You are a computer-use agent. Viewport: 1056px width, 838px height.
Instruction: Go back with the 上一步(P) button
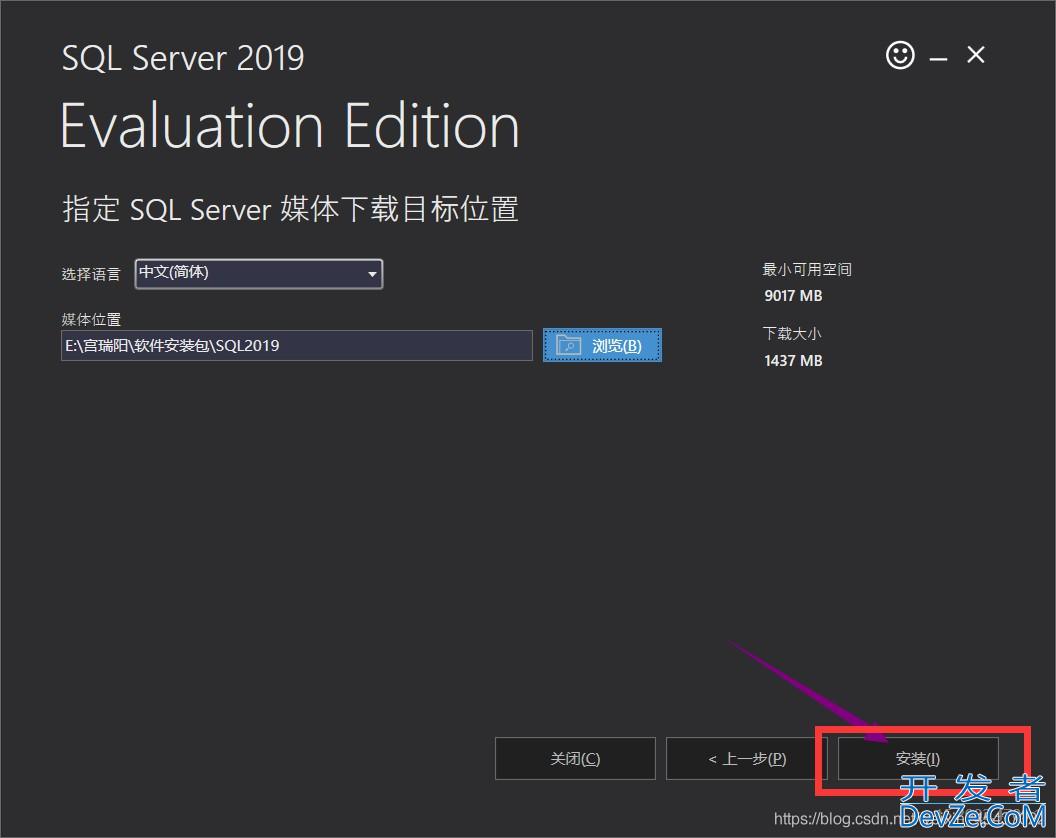(746, 759)
